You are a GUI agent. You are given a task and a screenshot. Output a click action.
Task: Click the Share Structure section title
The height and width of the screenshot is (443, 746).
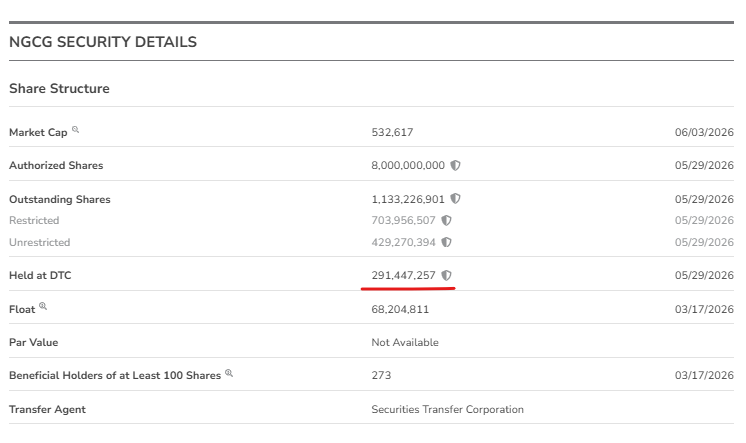coord(59,89)
